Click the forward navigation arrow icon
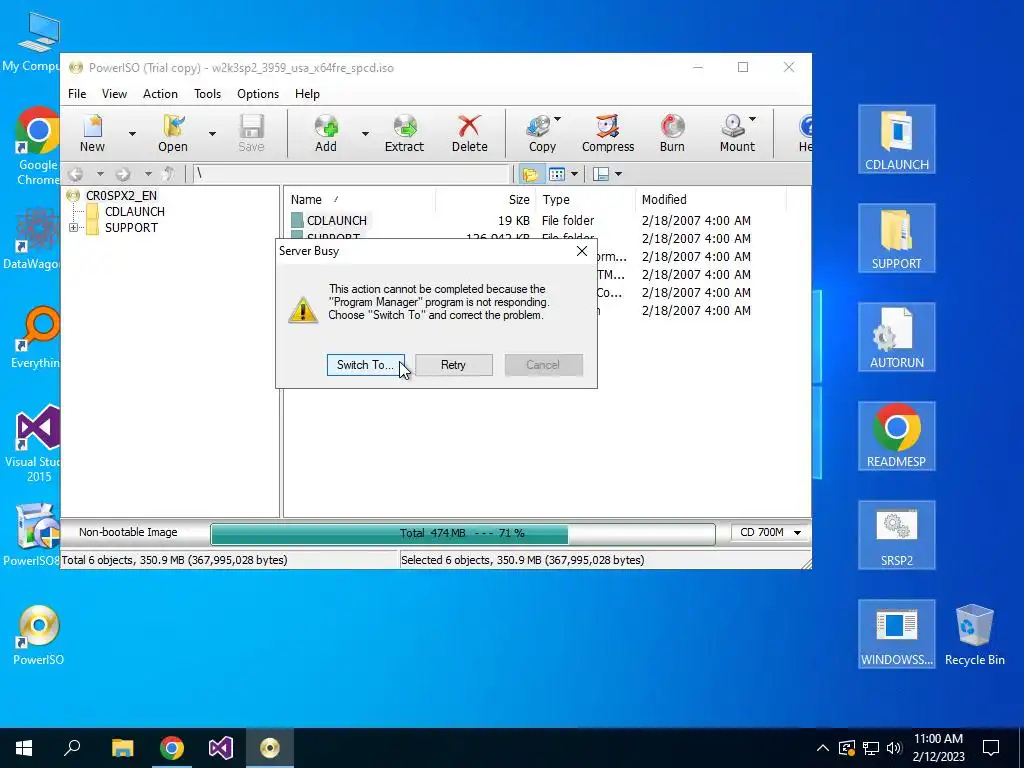1024x768 pixels. tap(123, 174)
